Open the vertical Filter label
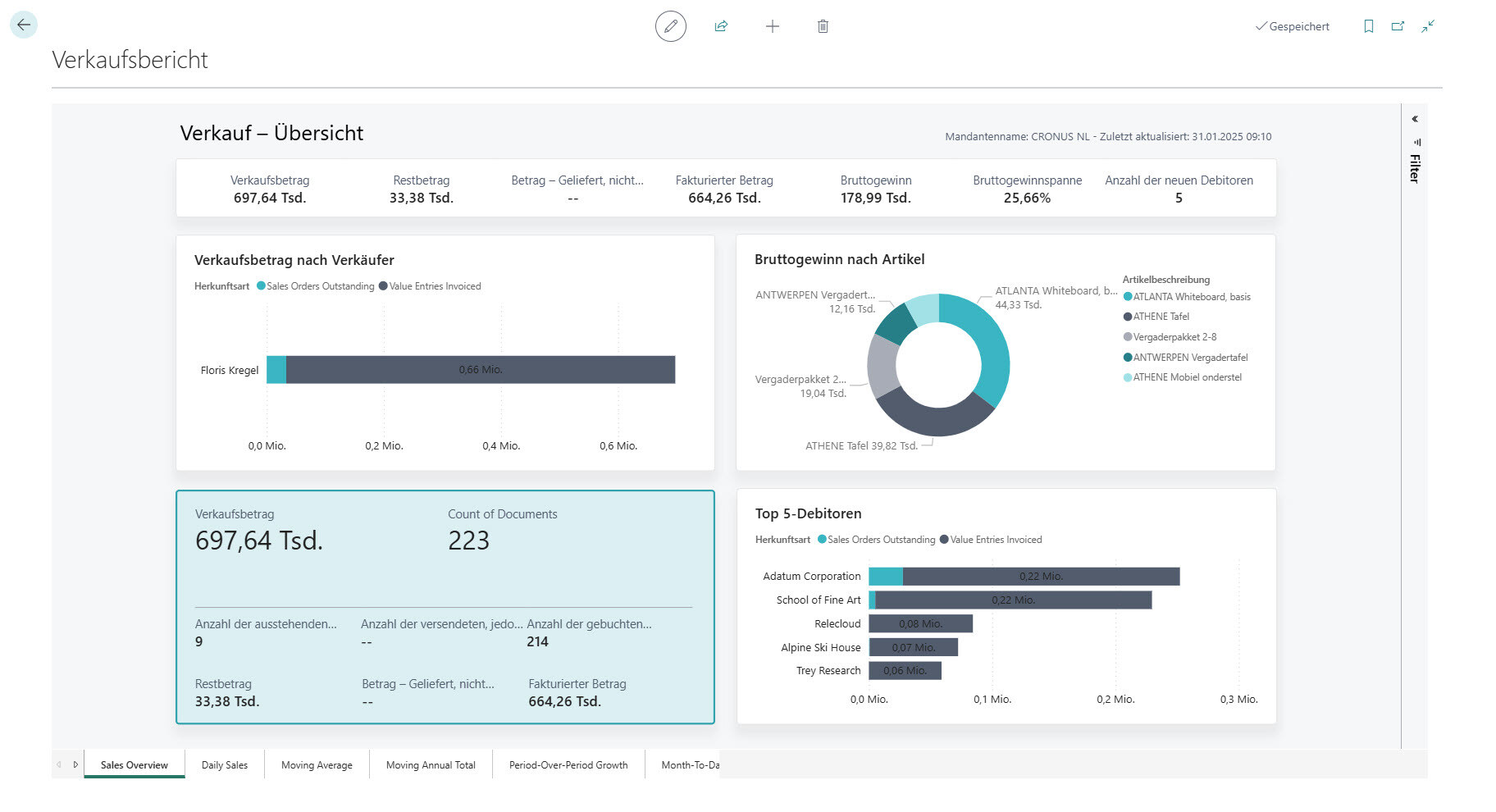1496x812 pixels. 1415,167
